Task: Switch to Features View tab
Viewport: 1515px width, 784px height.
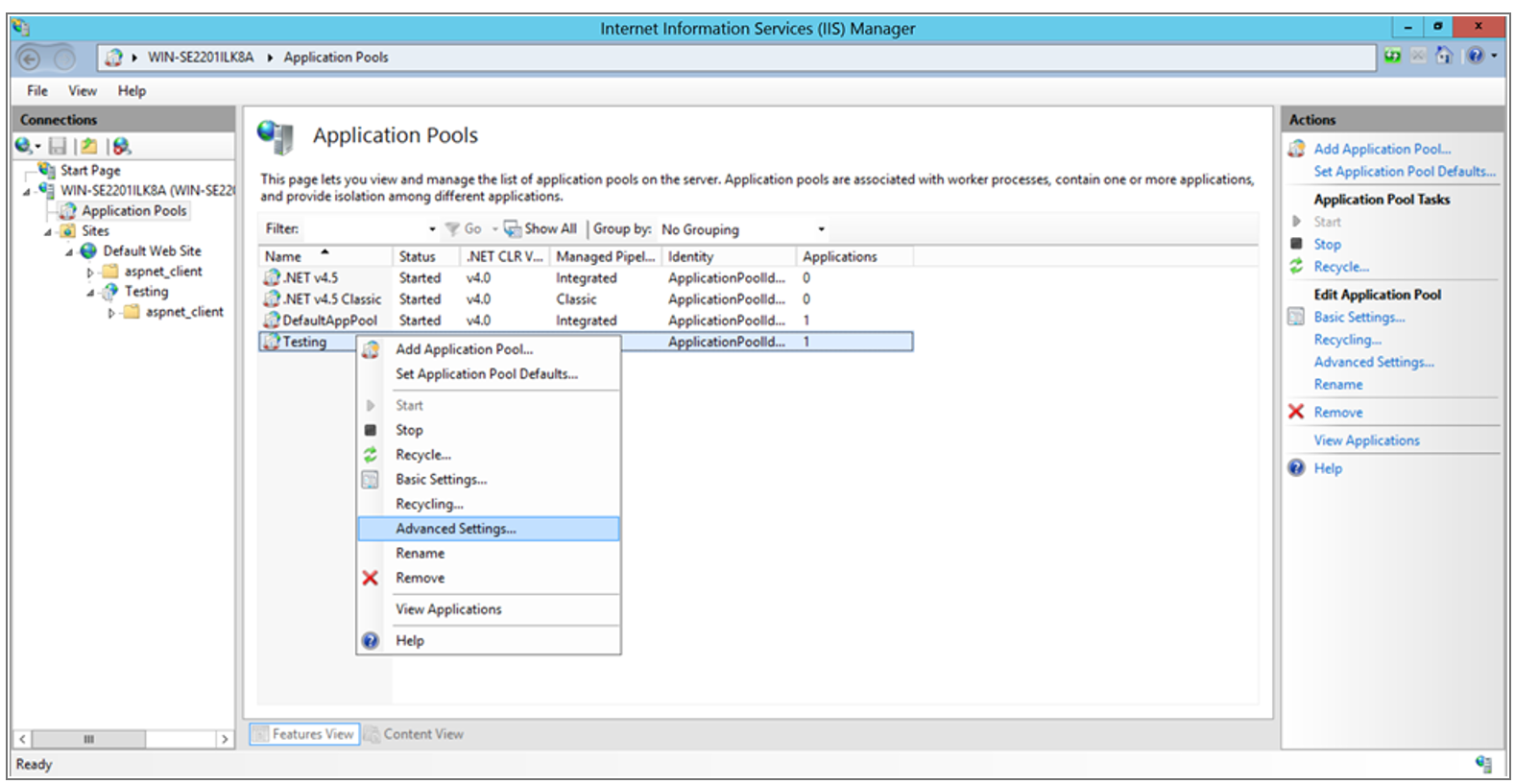Action: tap(304, 734)
